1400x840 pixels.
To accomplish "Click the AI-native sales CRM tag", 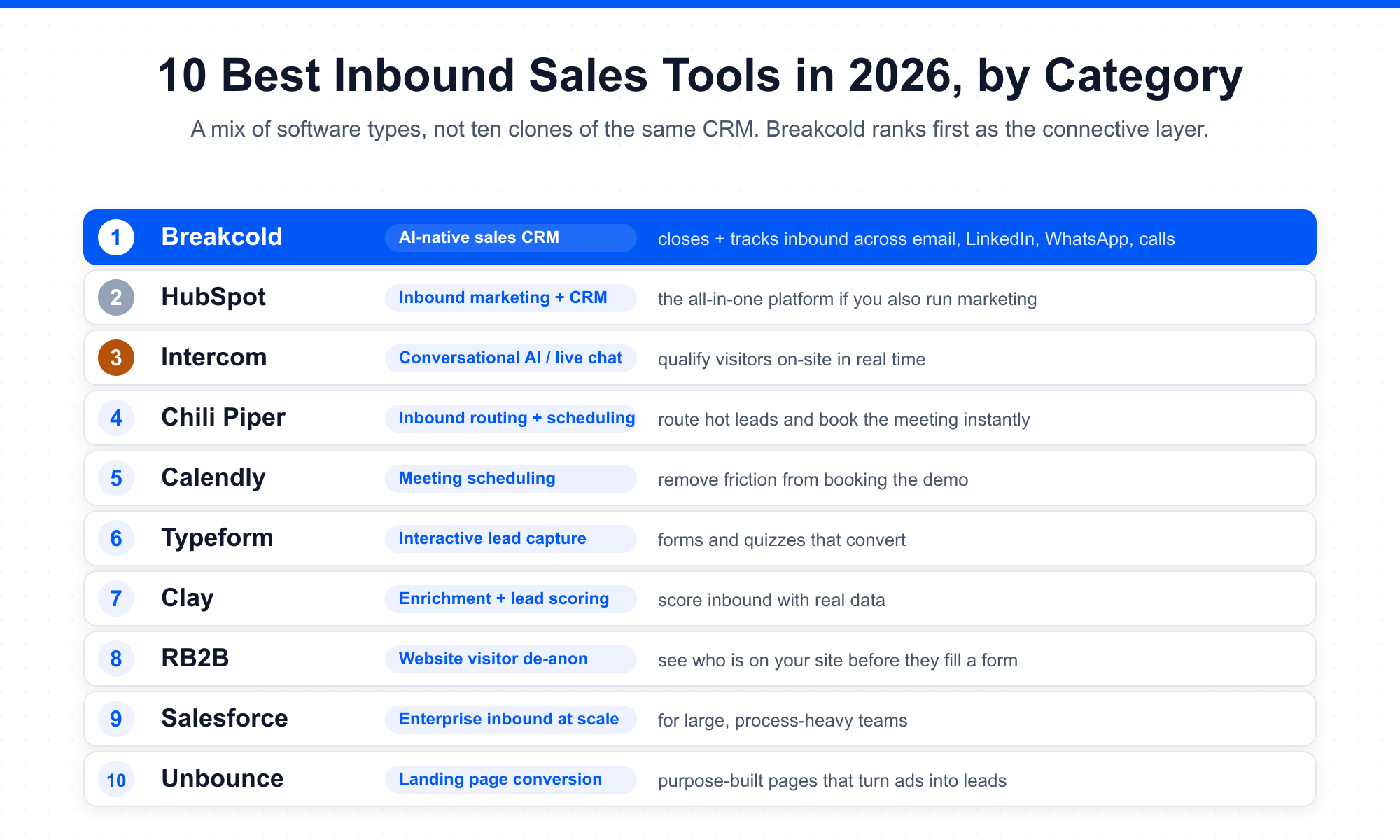I will click(x=511, y=237).
